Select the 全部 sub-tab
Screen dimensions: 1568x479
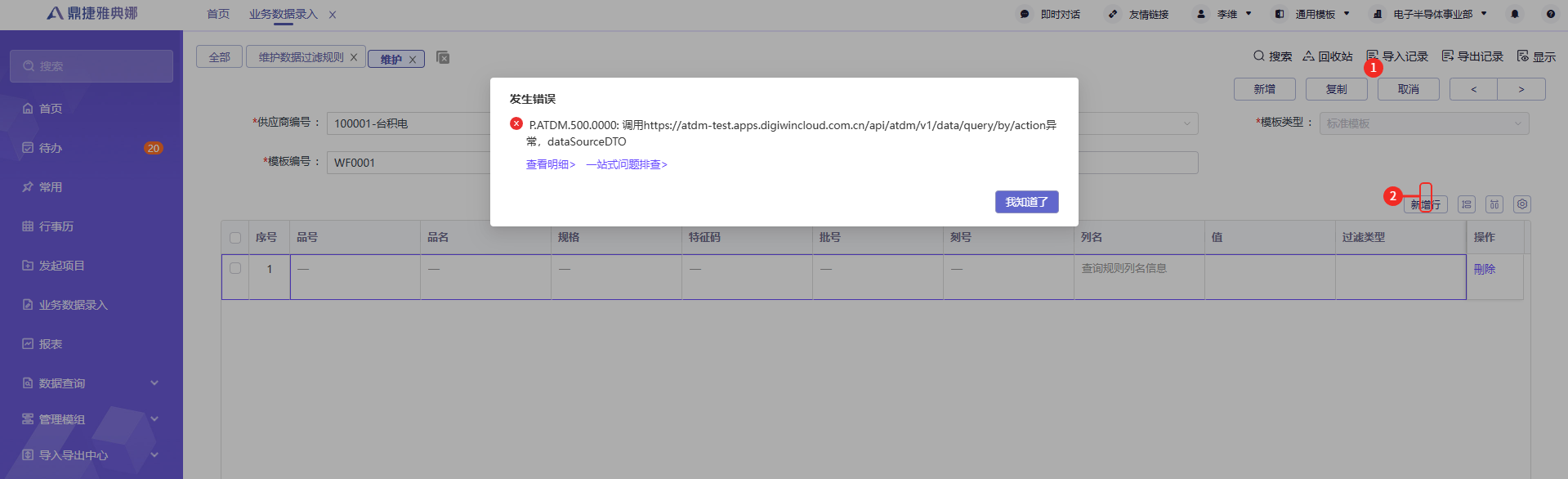tap(219, 57)
